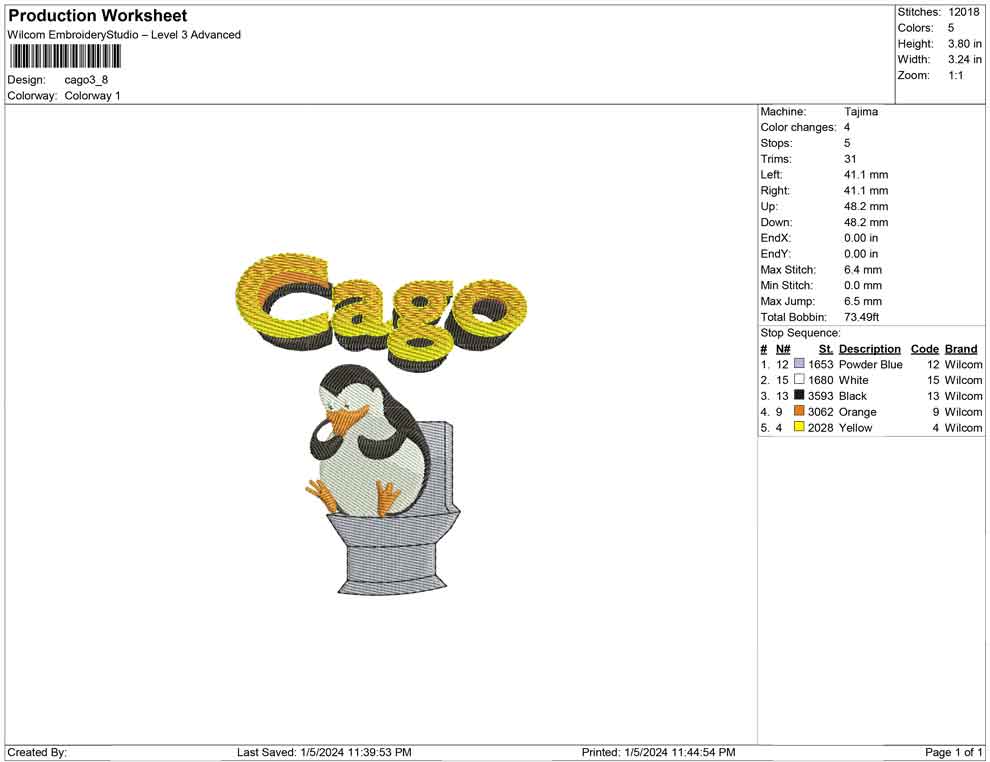The width and height of the screenshot is (990, 762).
Task: Click the 'Right:' label
Action: (x=775, y=191)
